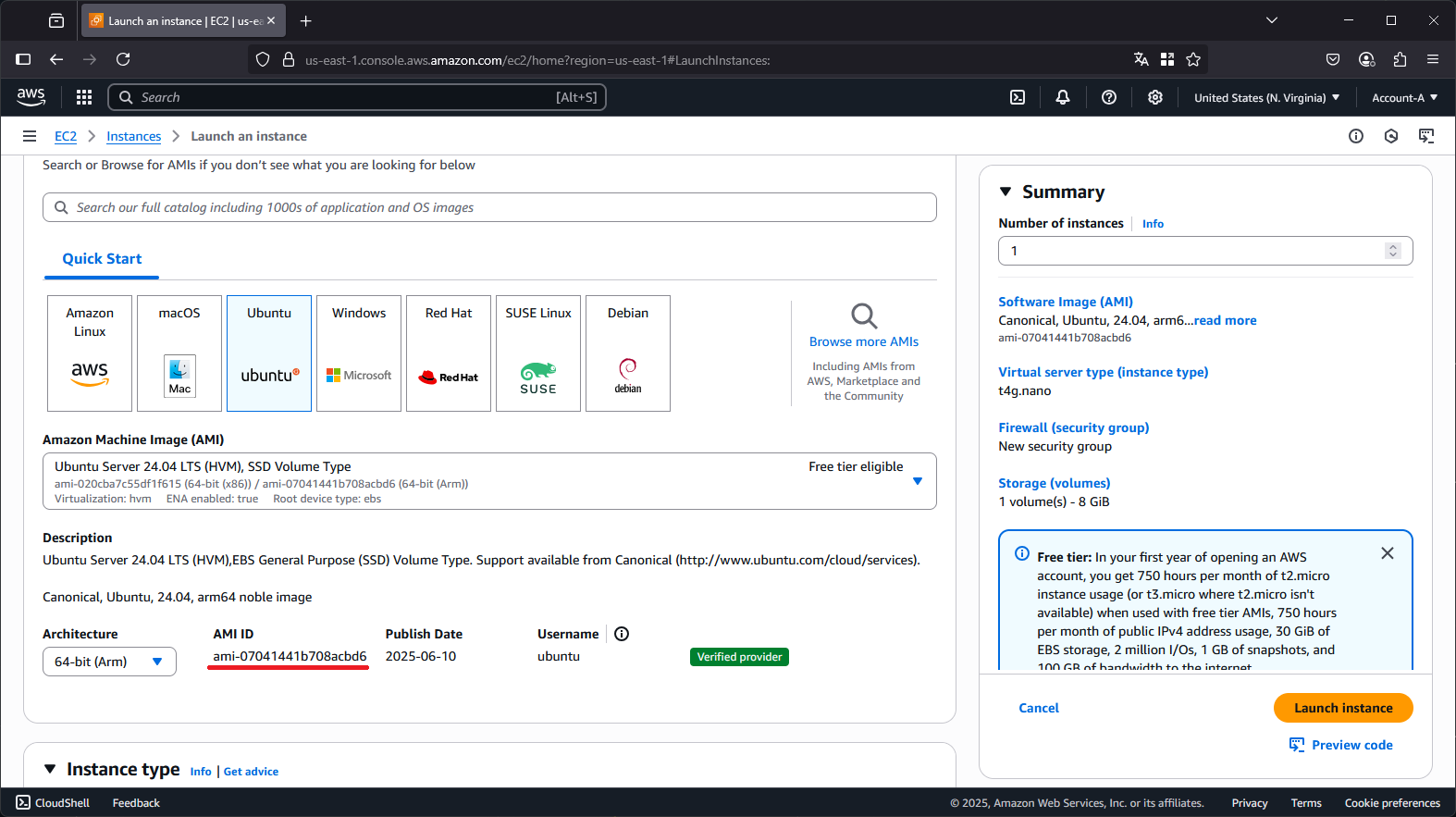This screenshot has width=1456, height=817.
Task: Dismiss the Free tier notice
Action: pos(1388,553)
